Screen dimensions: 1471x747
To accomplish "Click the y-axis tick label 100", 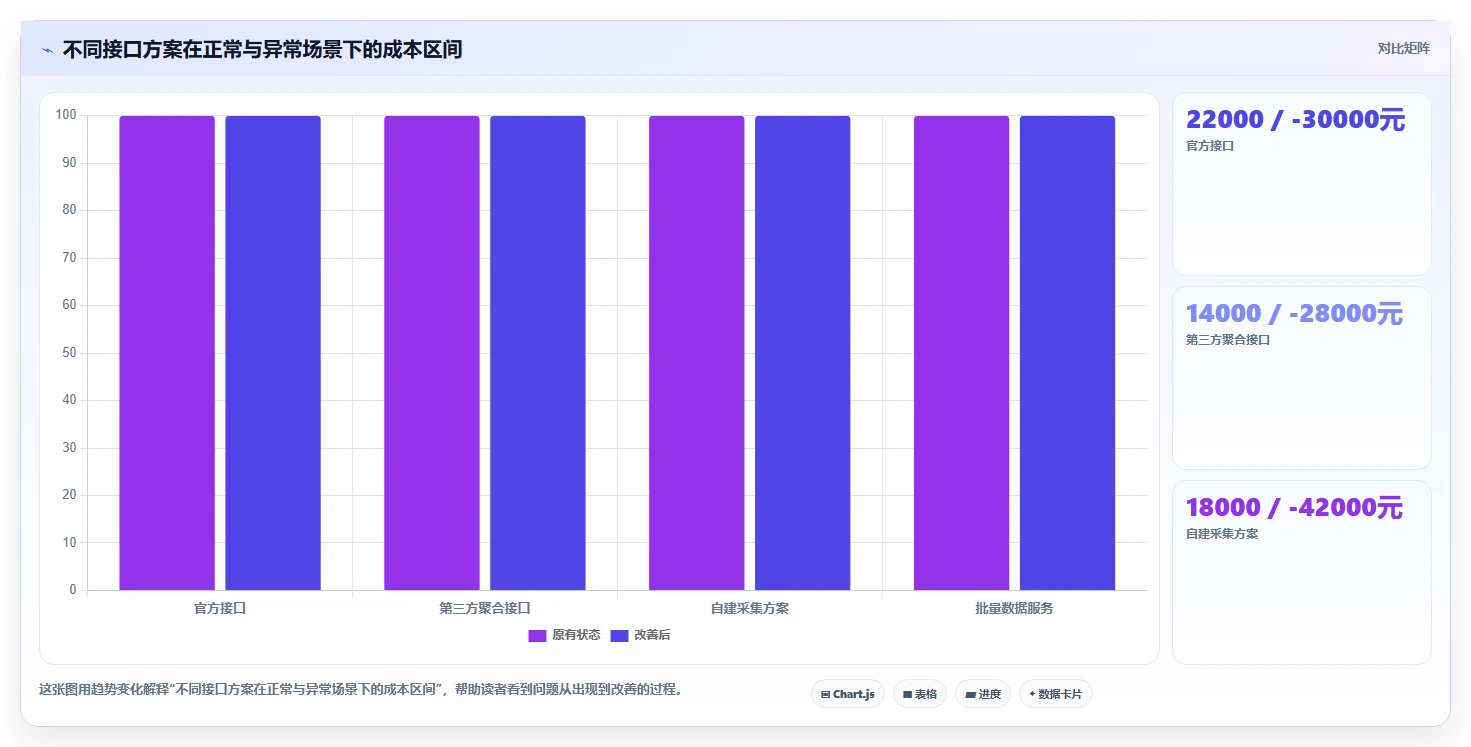I will tap(66, 115).
